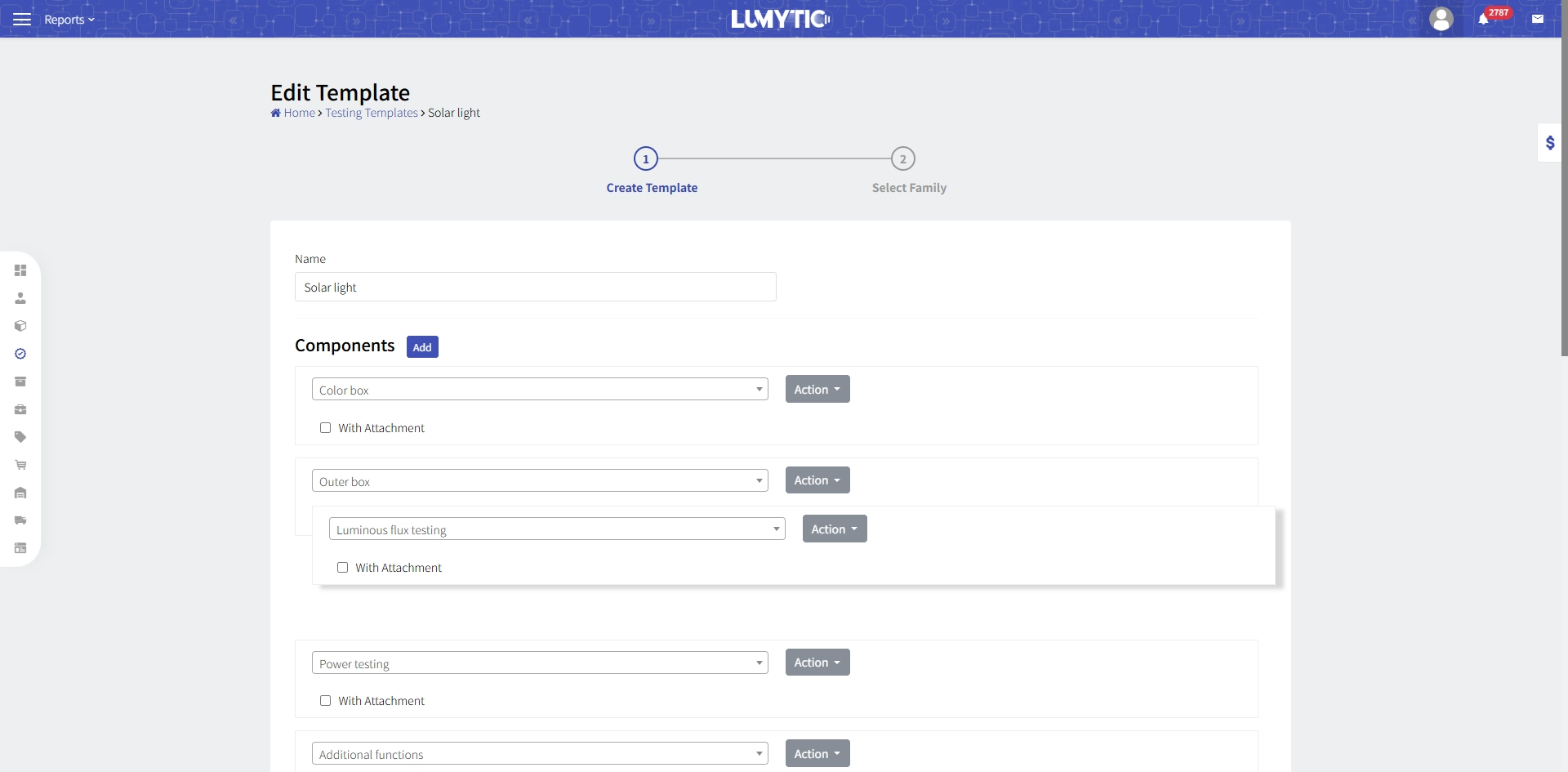Select the shopping cart sidebar icon

[x=20, y=465]
